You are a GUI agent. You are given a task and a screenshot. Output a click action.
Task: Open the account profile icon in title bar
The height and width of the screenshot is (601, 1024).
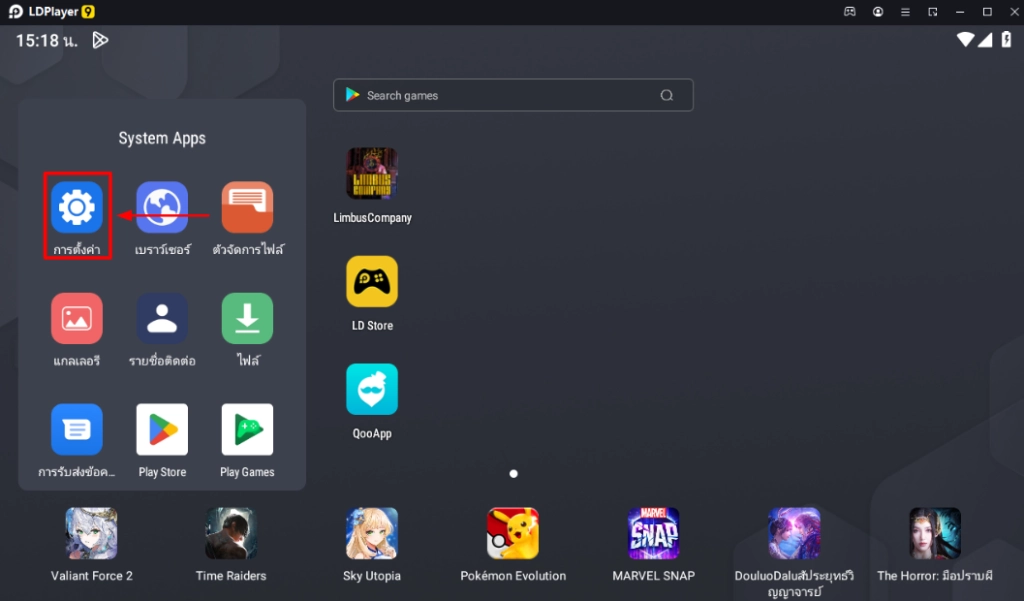[x=878, y=12]
